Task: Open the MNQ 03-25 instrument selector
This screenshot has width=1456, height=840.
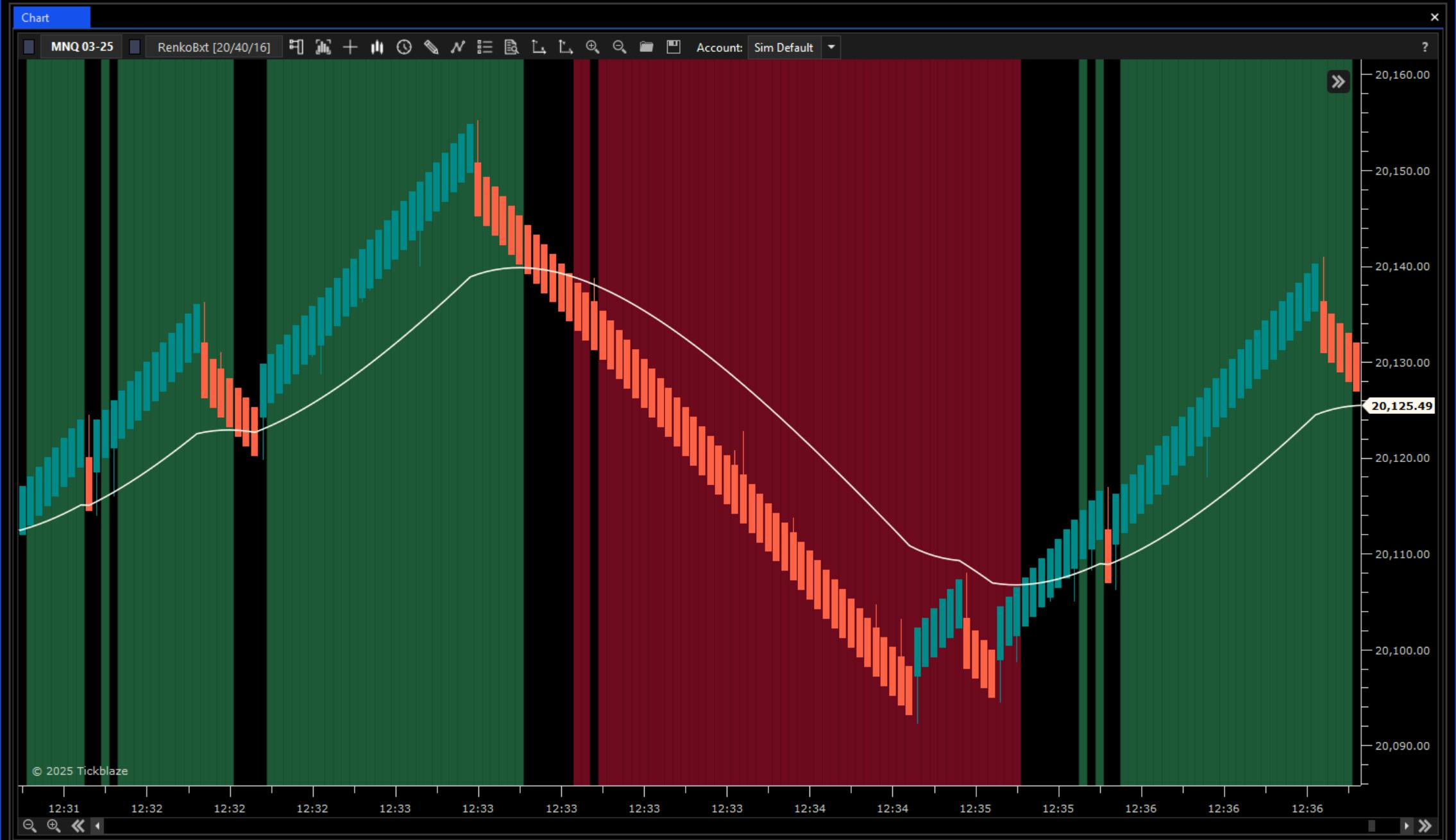Action: [81, 47]
